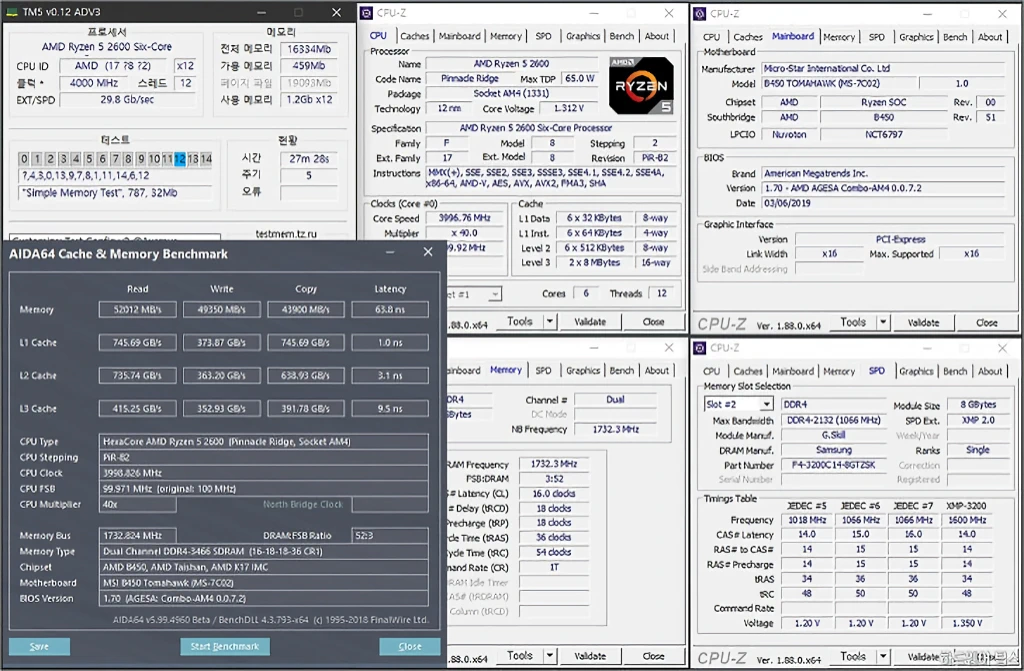The width and height of the screenshot is (1024, 671).
Task: Click the AIDA64 Memory Latency 63.8 ns field
Action: tap(390, 309)
